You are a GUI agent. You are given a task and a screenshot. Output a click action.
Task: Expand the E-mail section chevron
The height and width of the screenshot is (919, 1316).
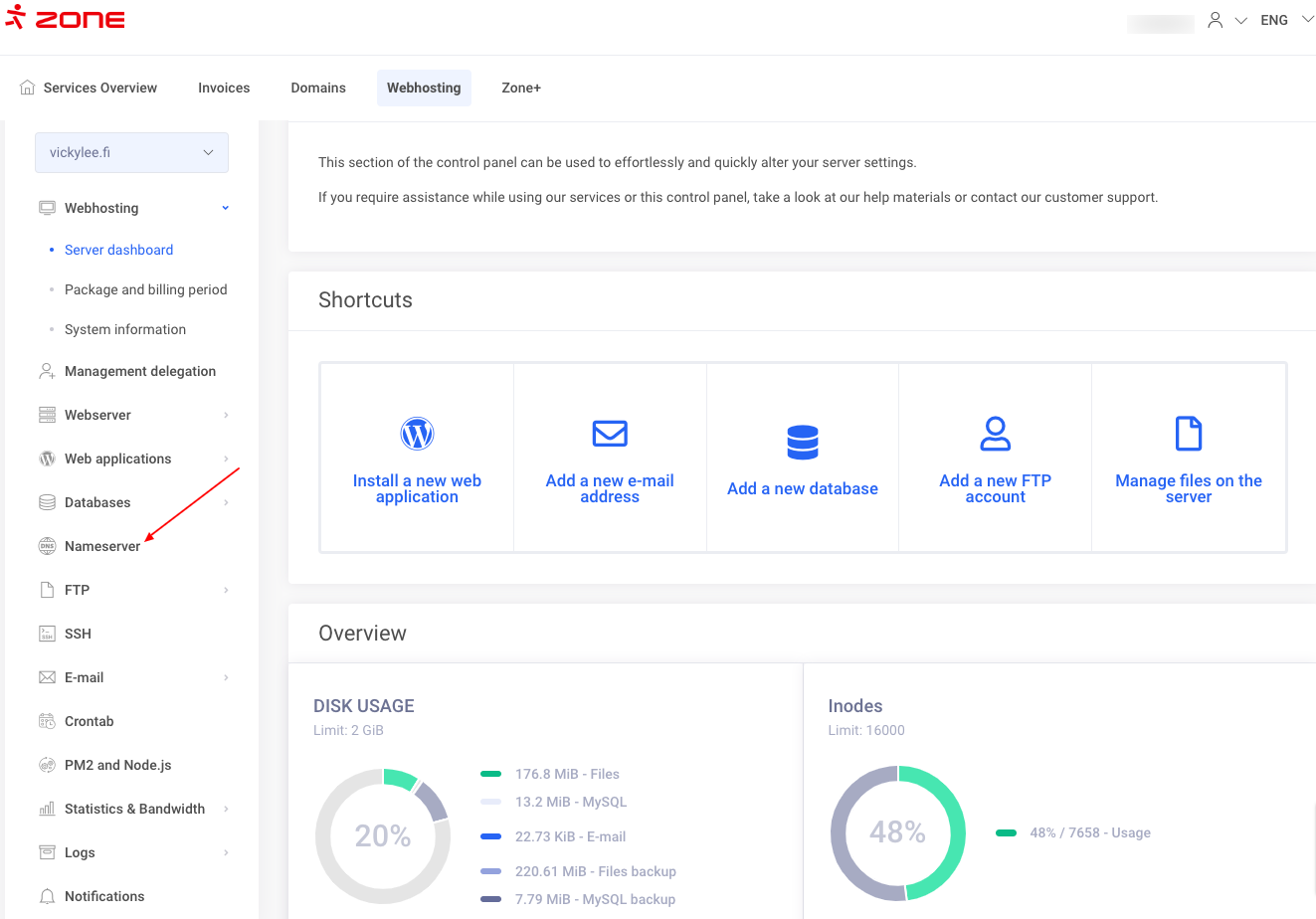pos(226,677)
